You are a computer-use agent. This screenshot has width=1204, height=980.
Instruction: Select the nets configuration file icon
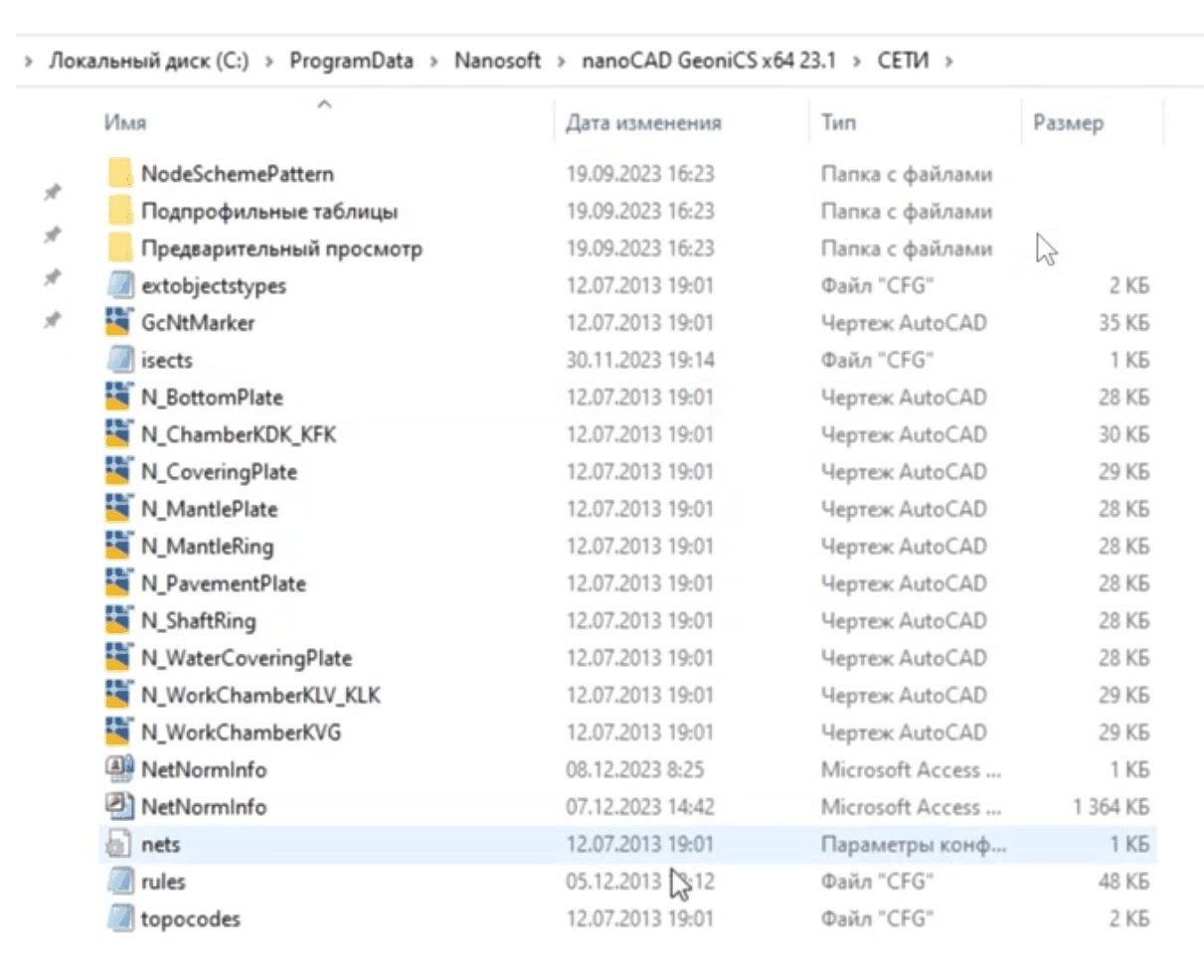(119, 845)
